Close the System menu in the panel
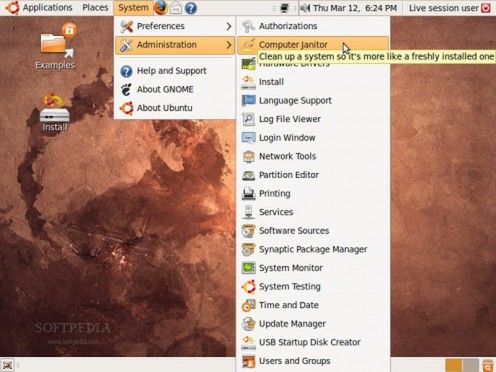The image size is (496, 372). coord(133,7)
